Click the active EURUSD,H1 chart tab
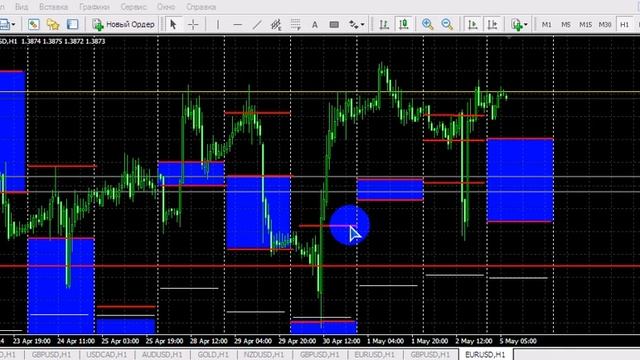This screenshot has width=640, height=360. click(x=485, y=354)
